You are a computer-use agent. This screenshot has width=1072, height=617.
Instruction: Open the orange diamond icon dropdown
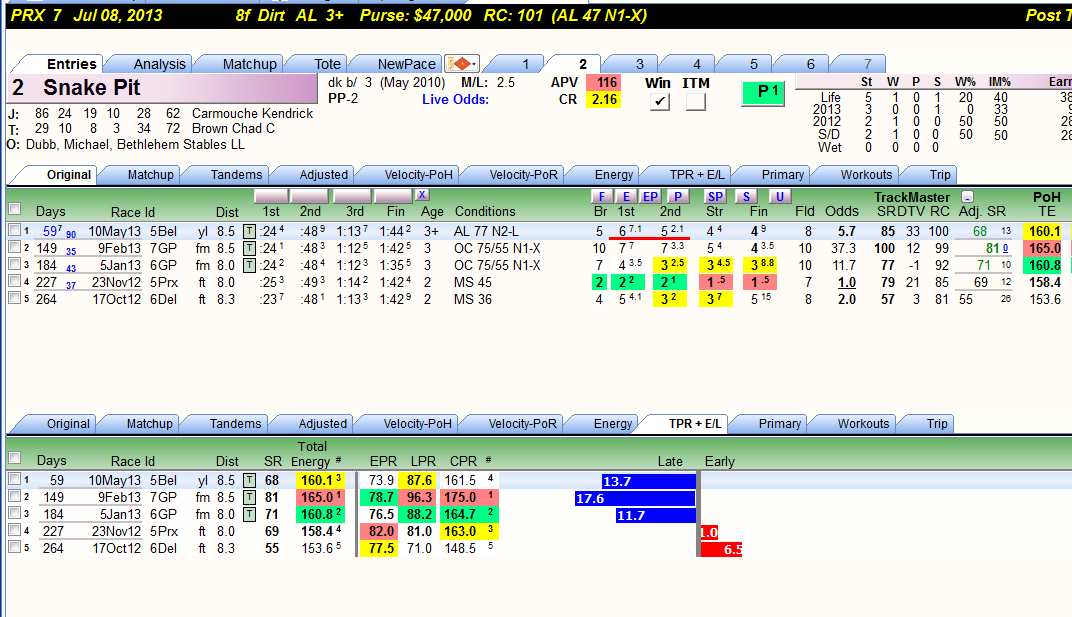point(462,64)
